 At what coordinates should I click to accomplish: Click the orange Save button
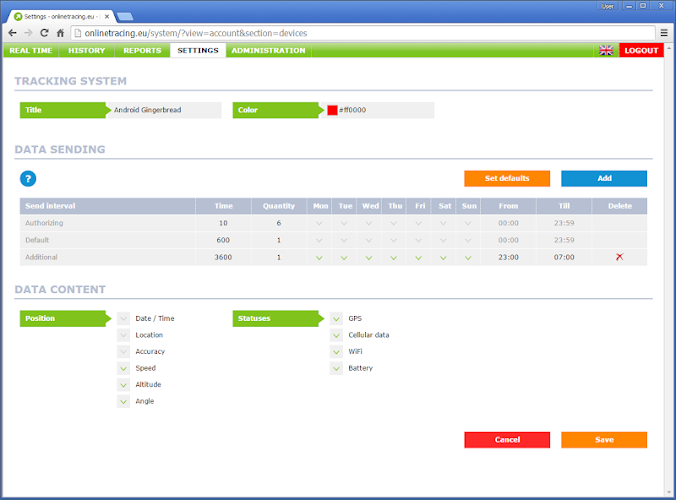pos(603,440)
